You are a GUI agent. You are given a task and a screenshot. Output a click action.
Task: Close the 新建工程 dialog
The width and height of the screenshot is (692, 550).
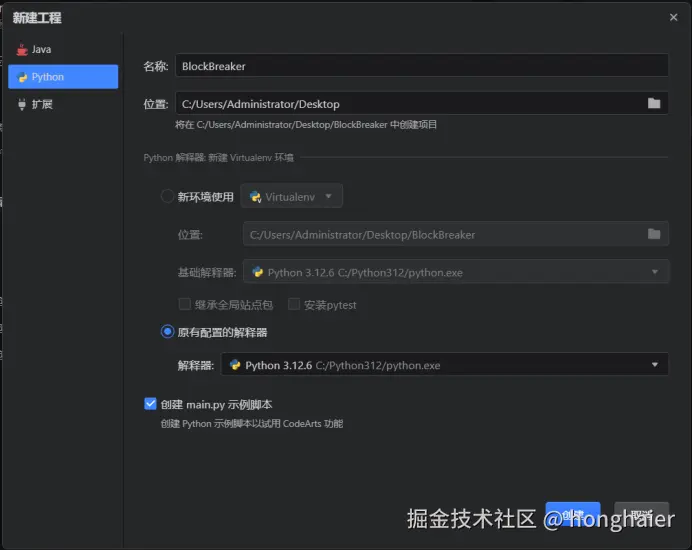tap(673, 17)
